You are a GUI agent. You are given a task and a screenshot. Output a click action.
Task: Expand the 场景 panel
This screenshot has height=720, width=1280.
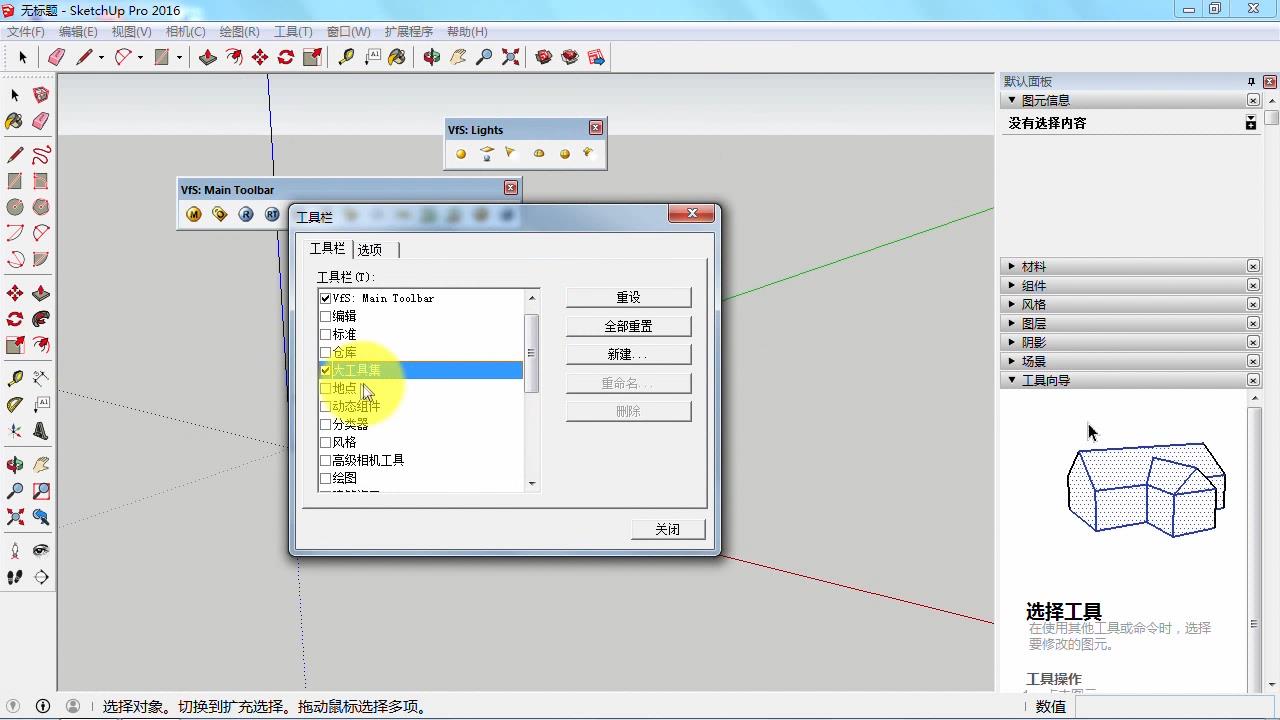[x=1012, y=361]
